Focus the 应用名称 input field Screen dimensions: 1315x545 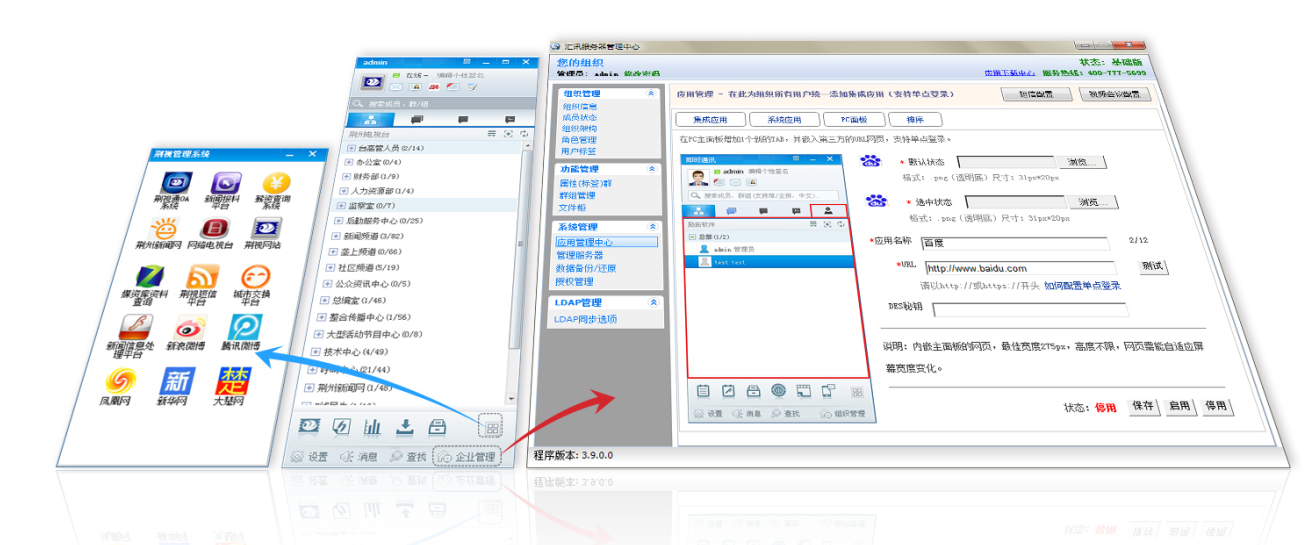[1015, 243]
